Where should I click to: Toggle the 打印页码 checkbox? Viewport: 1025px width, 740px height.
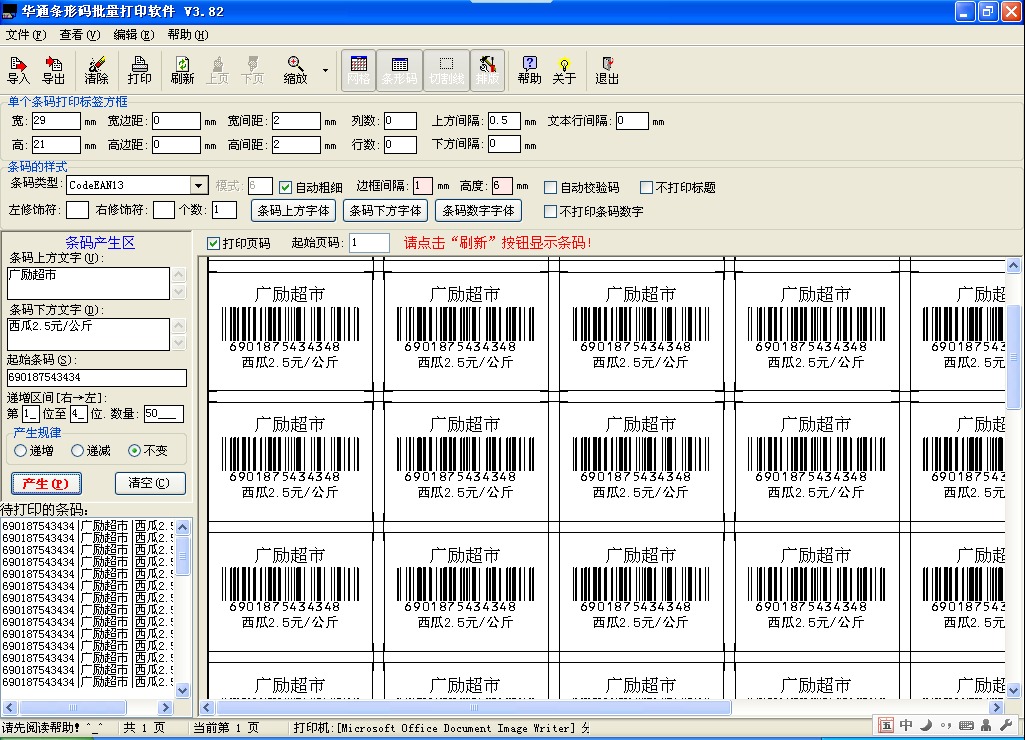coord(213,243)
